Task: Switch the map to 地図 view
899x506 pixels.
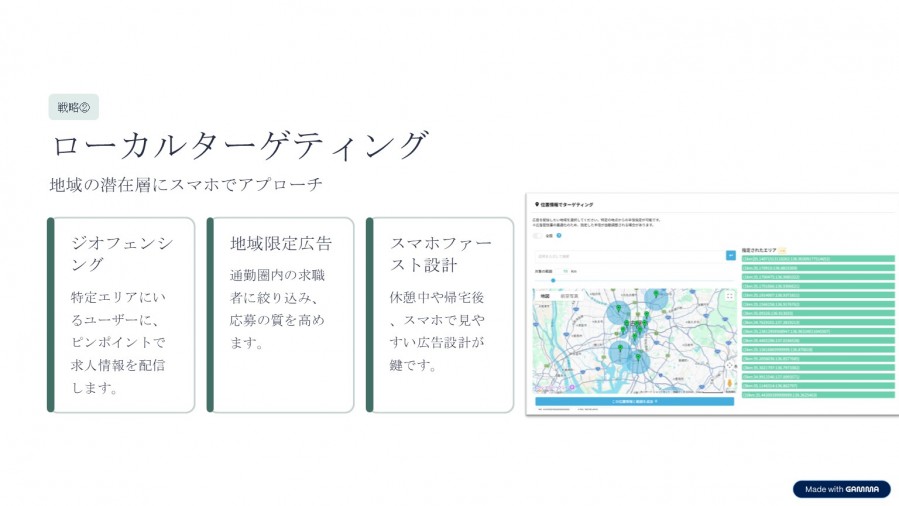Action: coord(545,296)
